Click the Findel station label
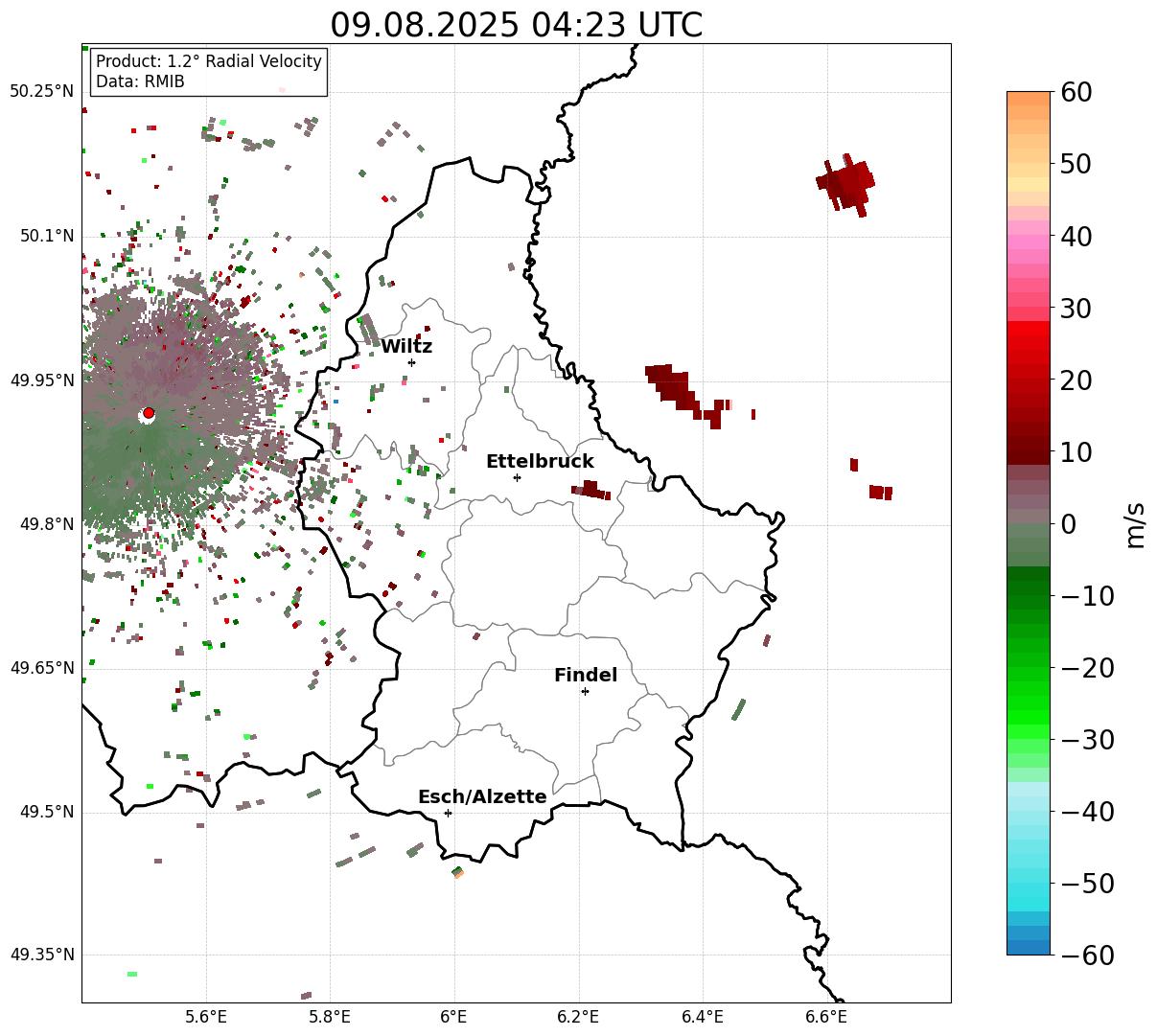1157x1036 pixels. pos(586,676)
